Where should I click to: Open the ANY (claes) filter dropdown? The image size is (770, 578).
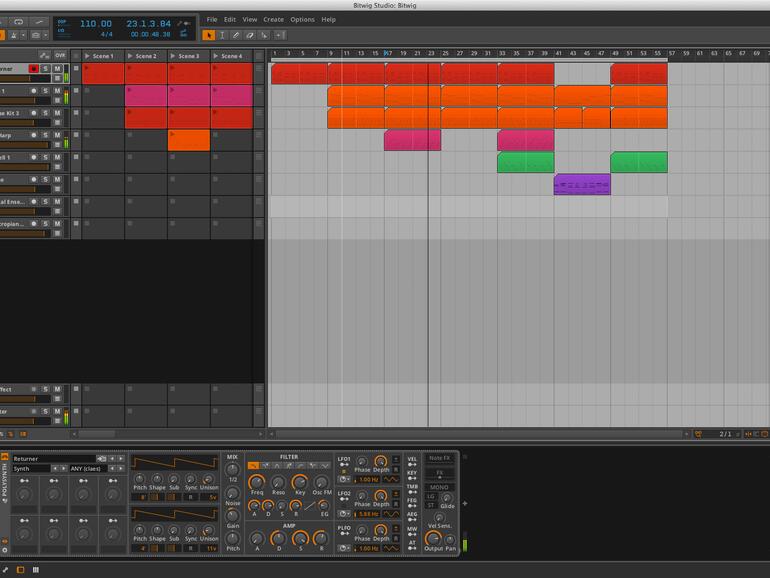(x=88, y=468)
